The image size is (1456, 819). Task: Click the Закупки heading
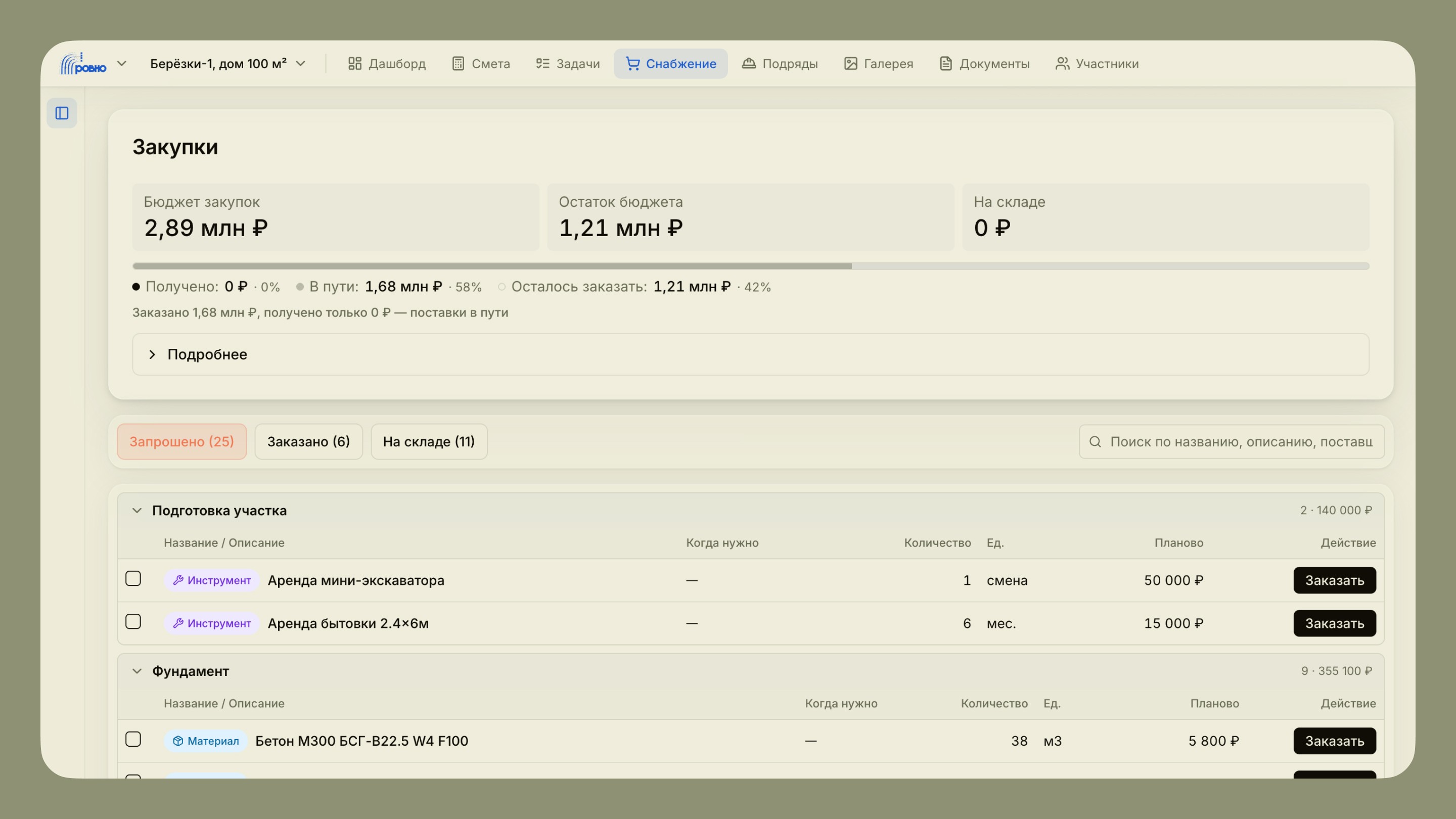(x=175, y=147)
